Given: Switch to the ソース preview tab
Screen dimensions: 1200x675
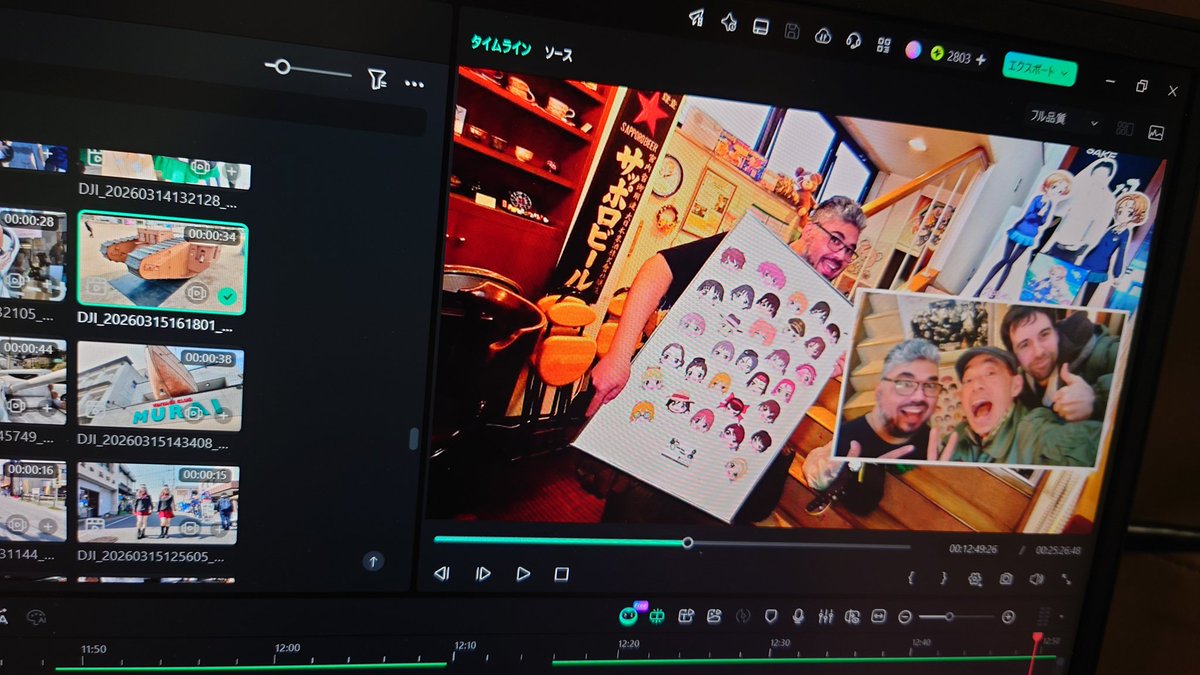Looking at the screenshot, I should tap(558, 53).
